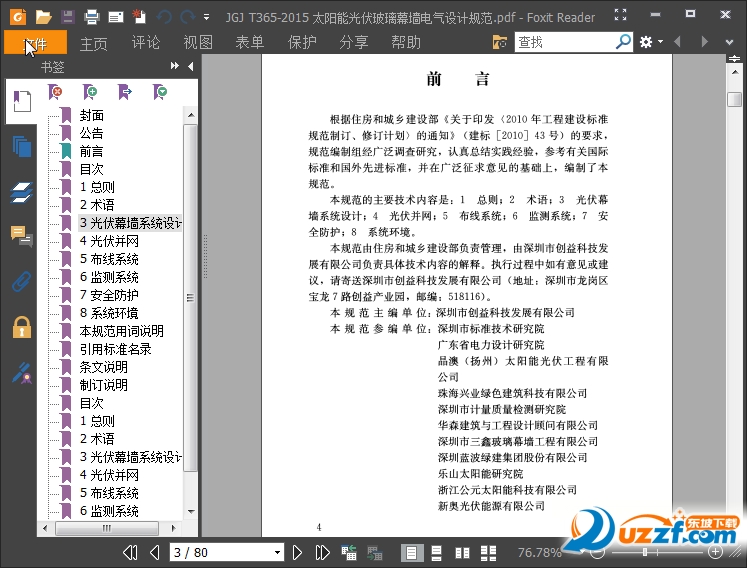Select bookmark 8 系统环境
This screenshot has width=747, height=568.
[109, 313]
